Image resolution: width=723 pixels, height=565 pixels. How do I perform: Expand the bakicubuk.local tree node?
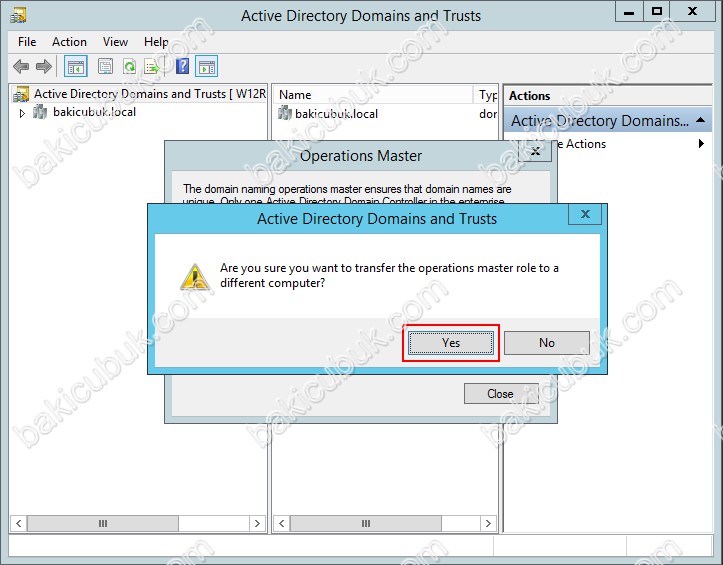[x=22, y=113]
